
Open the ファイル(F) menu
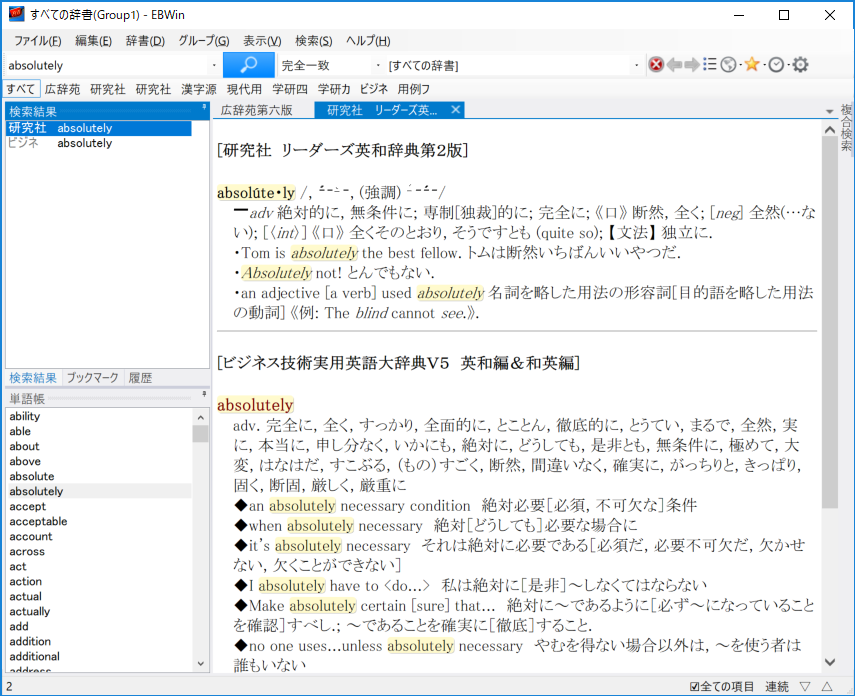pyautogui.click(x=38, y=41)
